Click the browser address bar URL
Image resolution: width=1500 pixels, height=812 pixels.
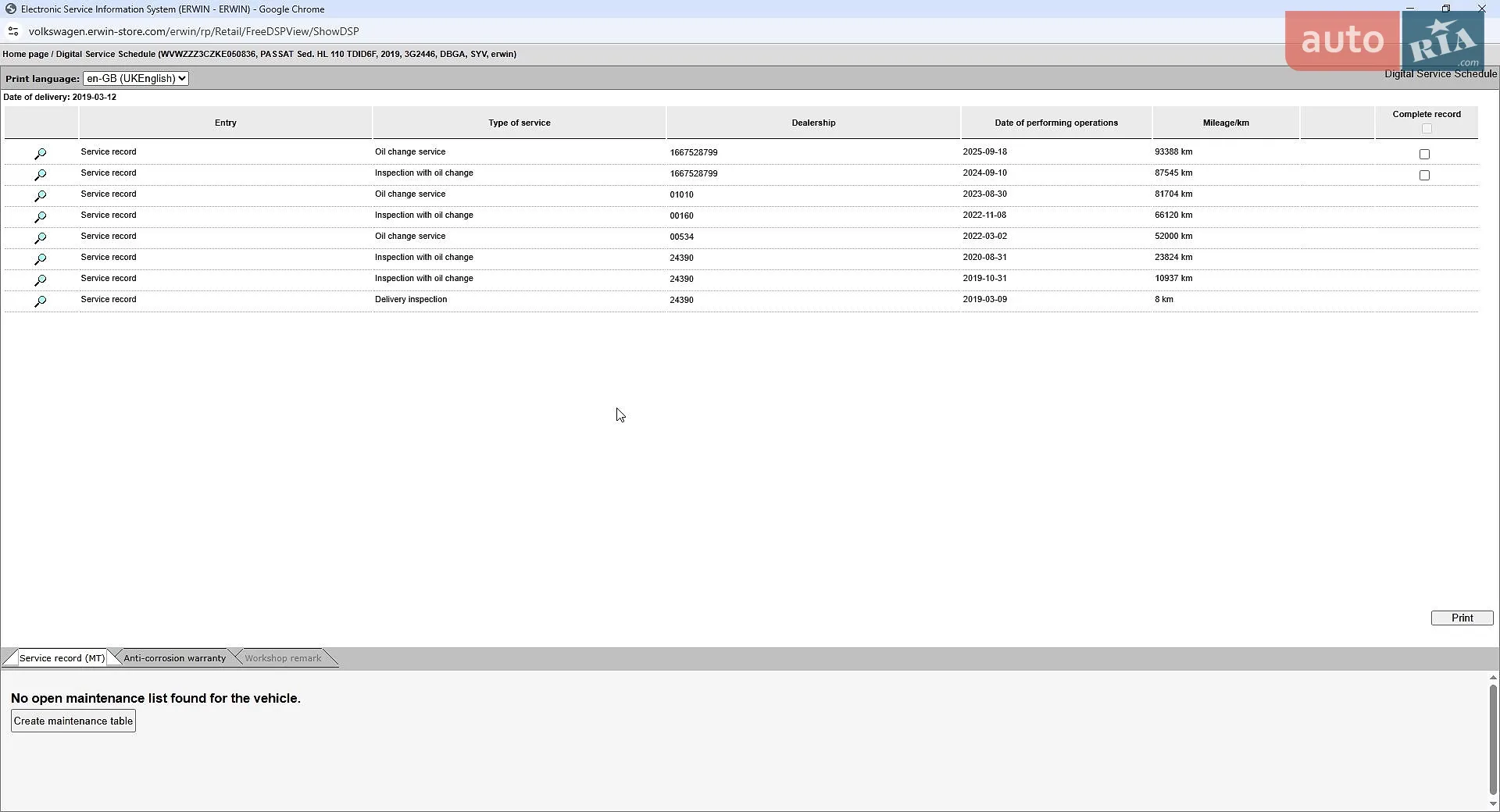[x=194, y=31]
